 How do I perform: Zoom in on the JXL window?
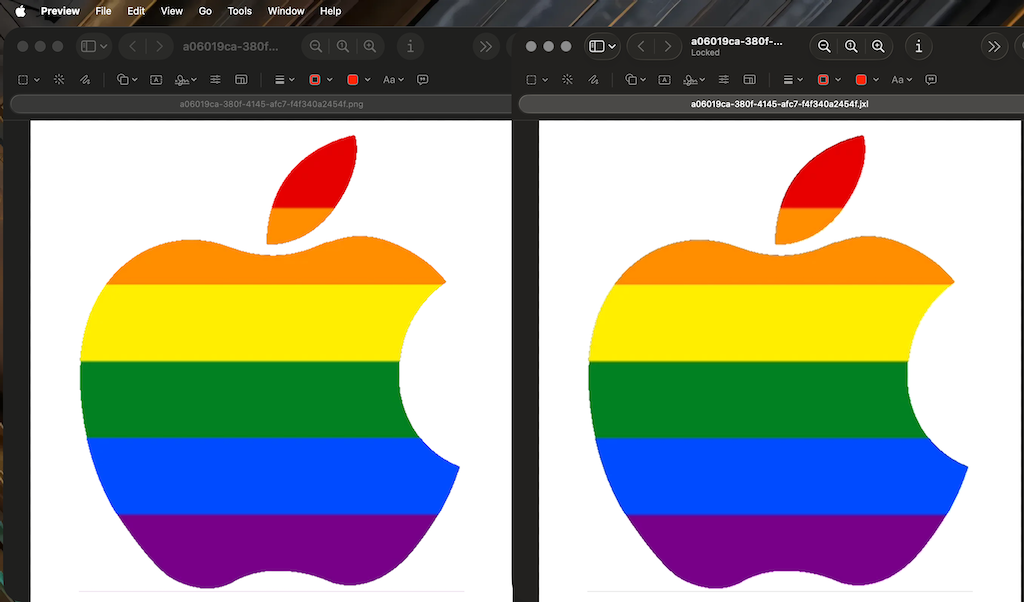click(878, 46)
